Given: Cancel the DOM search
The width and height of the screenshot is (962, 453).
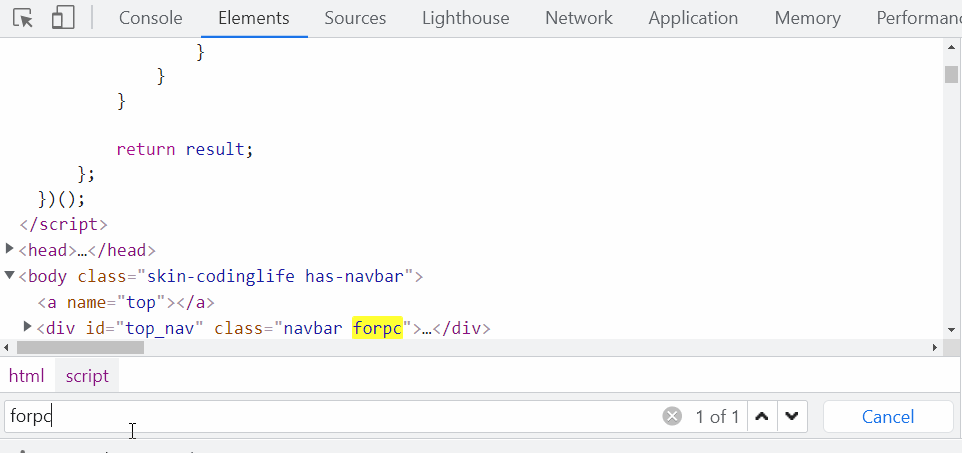Looking at the screenshot, I should pyautogui.click(x=888, y=417).
